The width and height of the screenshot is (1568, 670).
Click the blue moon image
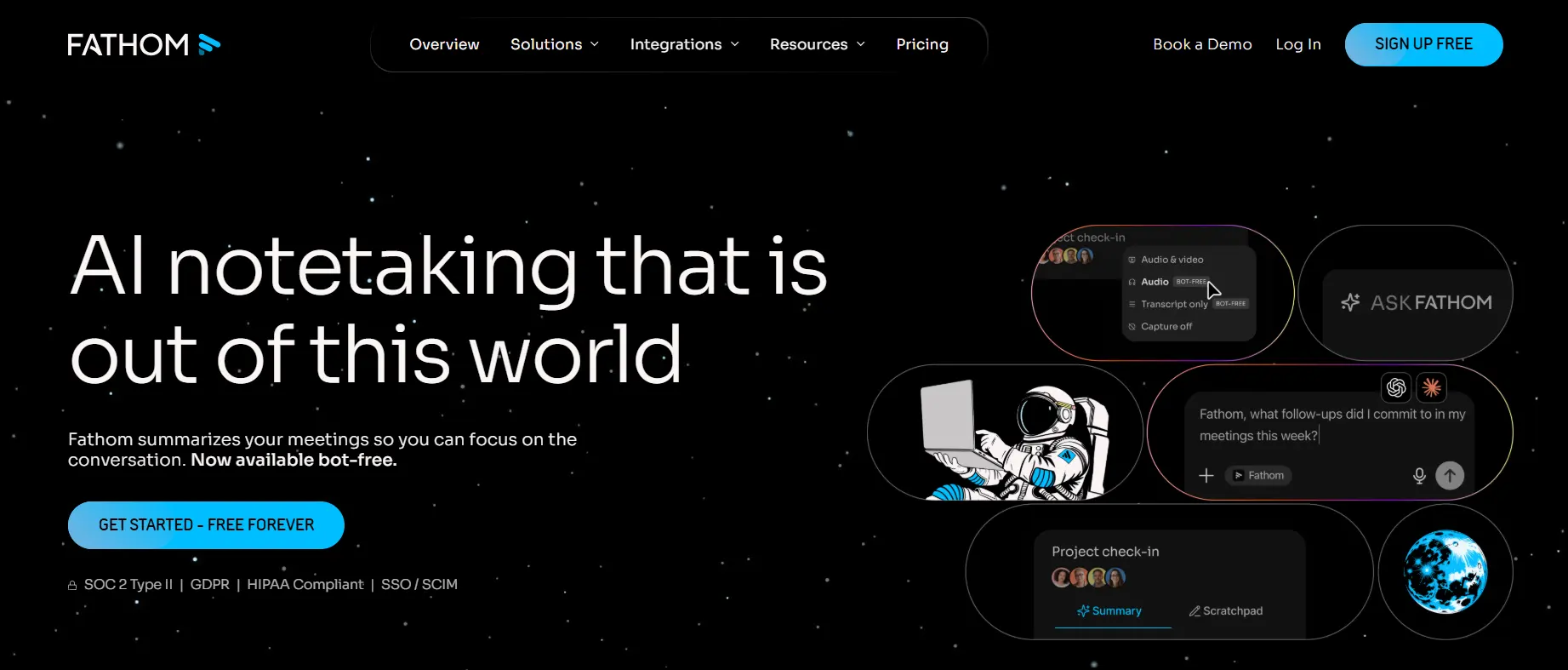click(1445, 571)
